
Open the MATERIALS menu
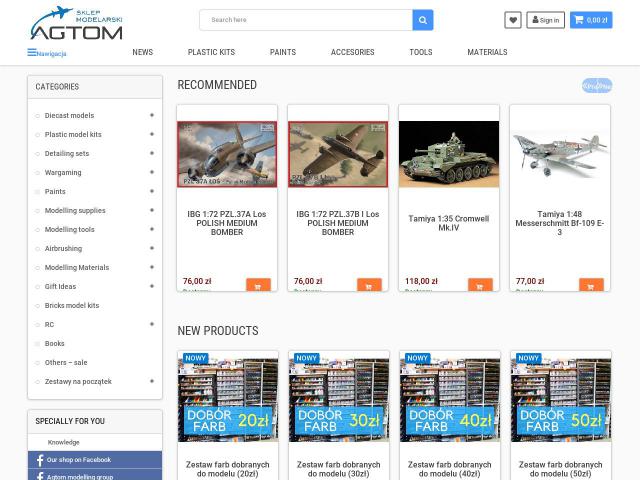tap(487, 52)
